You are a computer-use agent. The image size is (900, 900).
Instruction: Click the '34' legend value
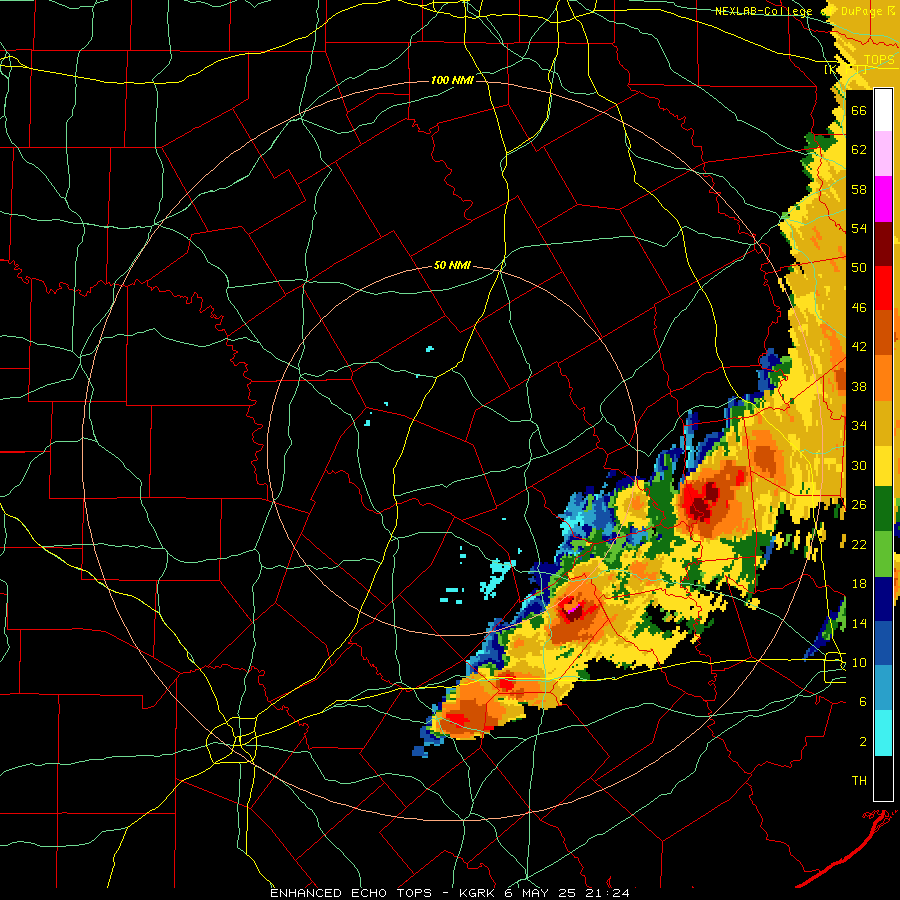pyautogui.click(x=859, y=425)
